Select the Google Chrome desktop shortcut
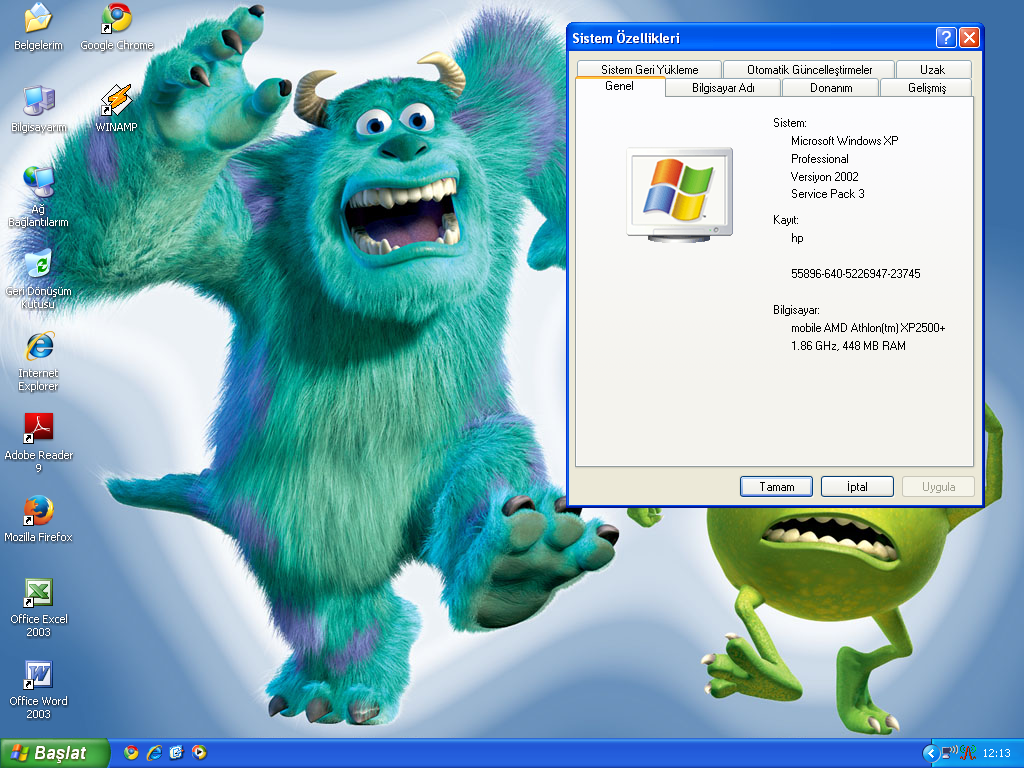Viewport: 1024px width, 768px height. pyautogui.click(x=116, y=20)
